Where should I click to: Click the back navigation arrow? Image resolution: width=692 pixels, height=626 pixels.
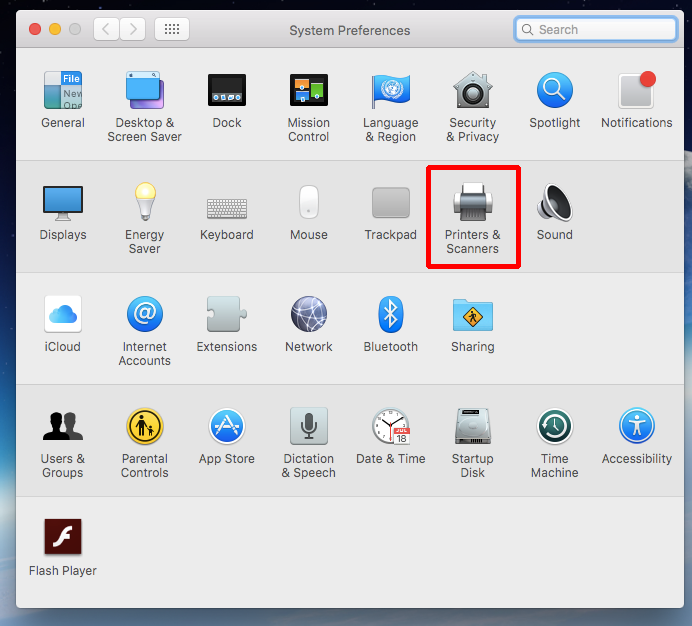(106, 29)
